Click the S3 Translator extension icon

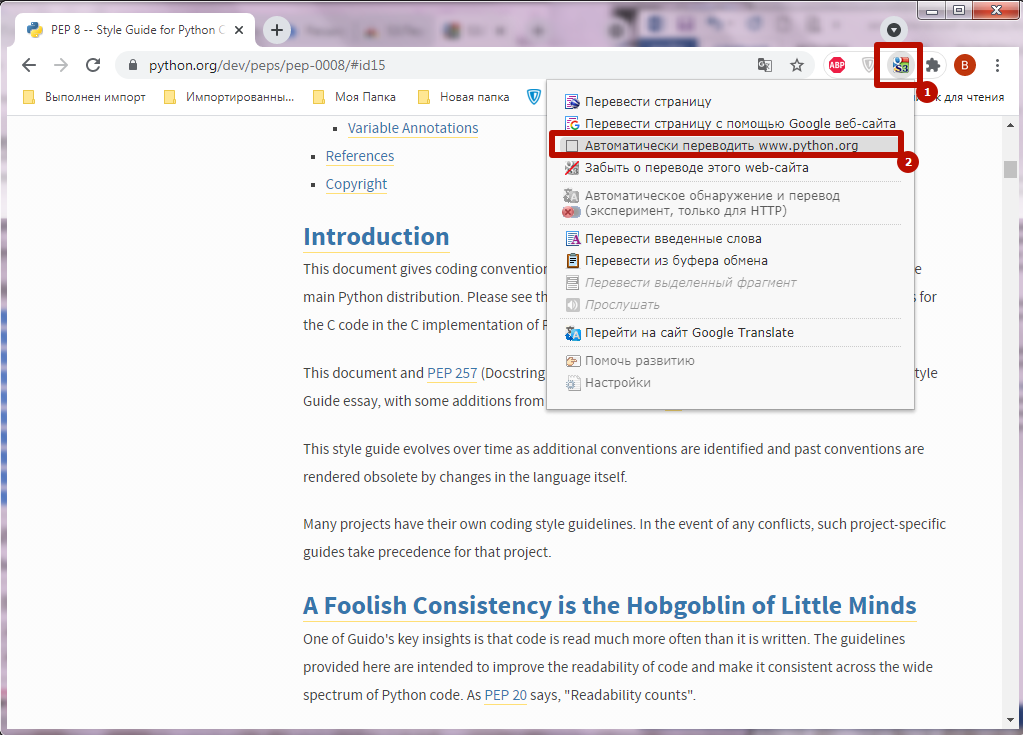[x=901, y=65]
